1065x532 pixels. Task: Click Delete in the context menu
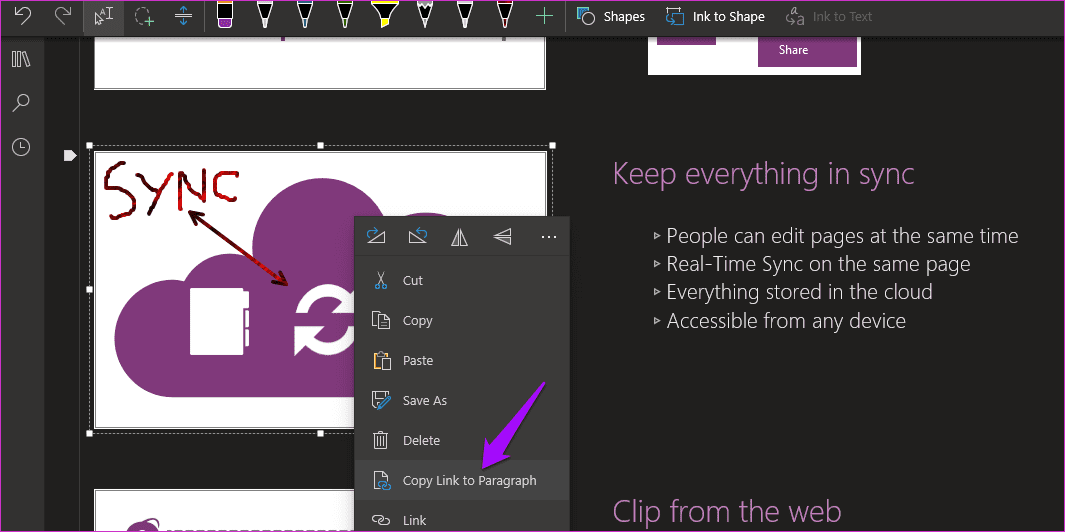(462, 440)
